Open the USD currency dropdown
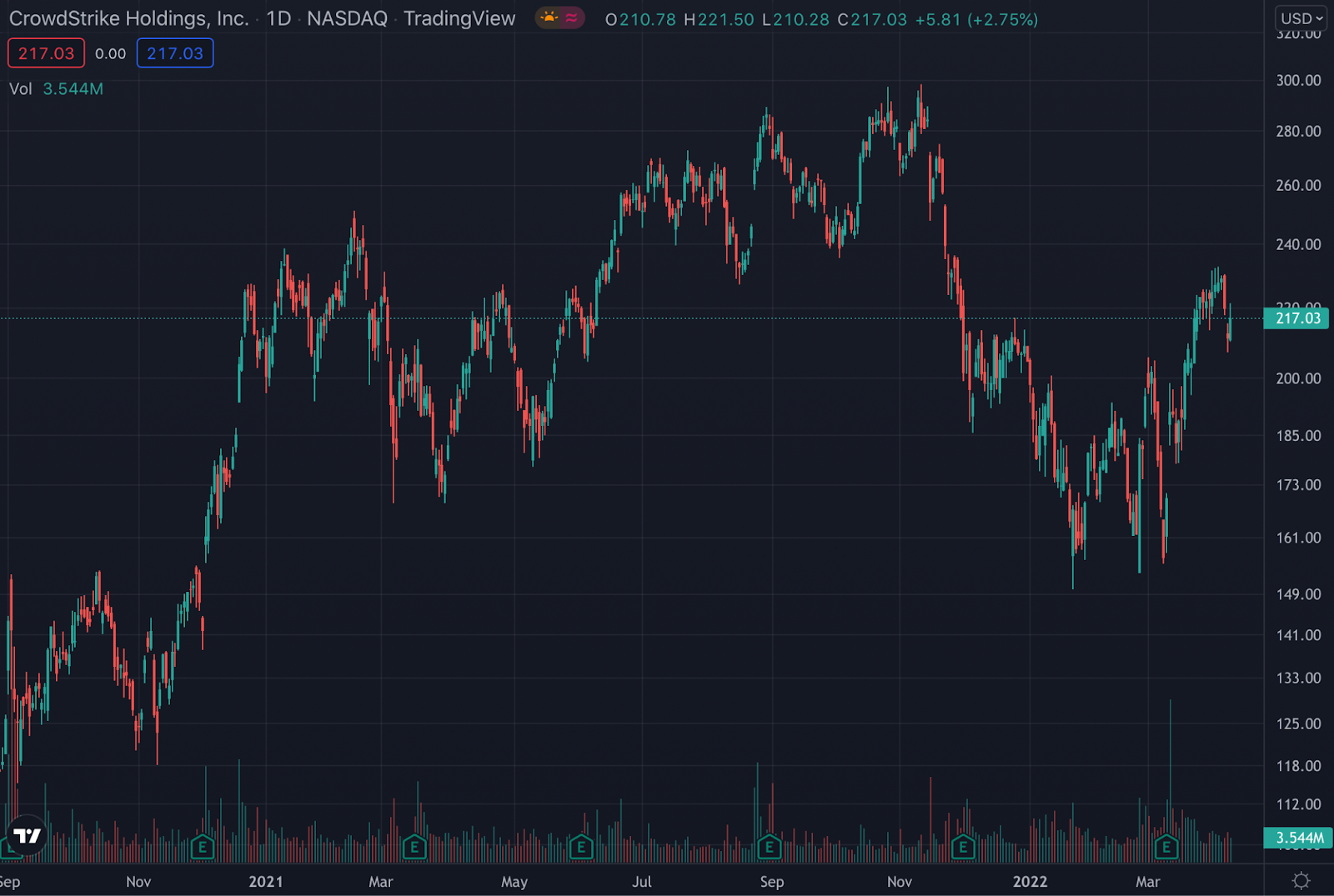The width and height of the screenshot is (1334, 896). tap(1301, 18)
